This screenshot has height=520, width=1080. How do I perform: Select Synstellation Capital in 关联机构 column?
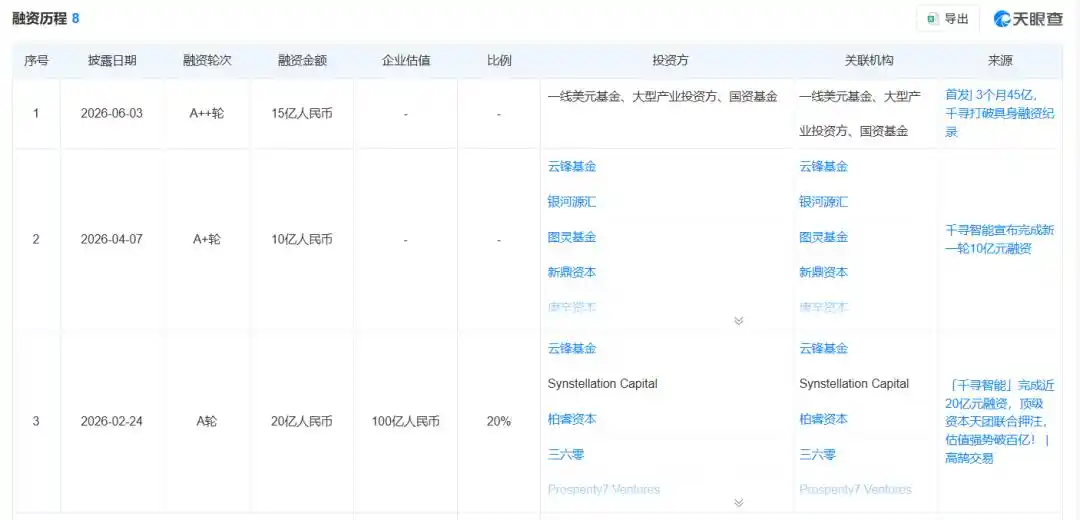pyautogui.click(x=854, y=384)
